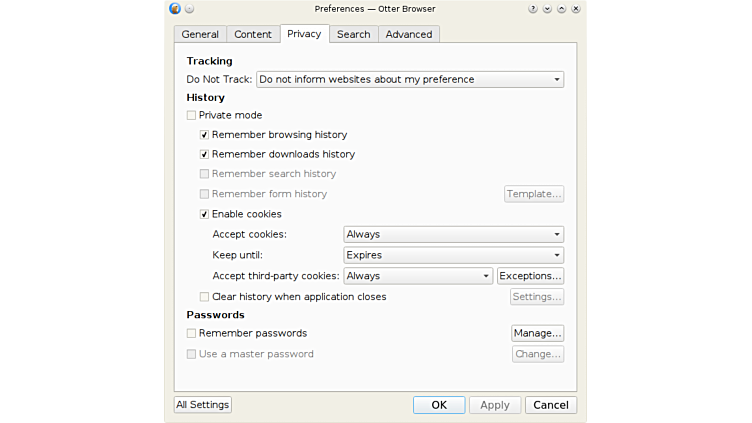Toggle Clear history when application closes
Viewport: 752px width, 423px height.
pyautogui.click(x=205, y=297)
